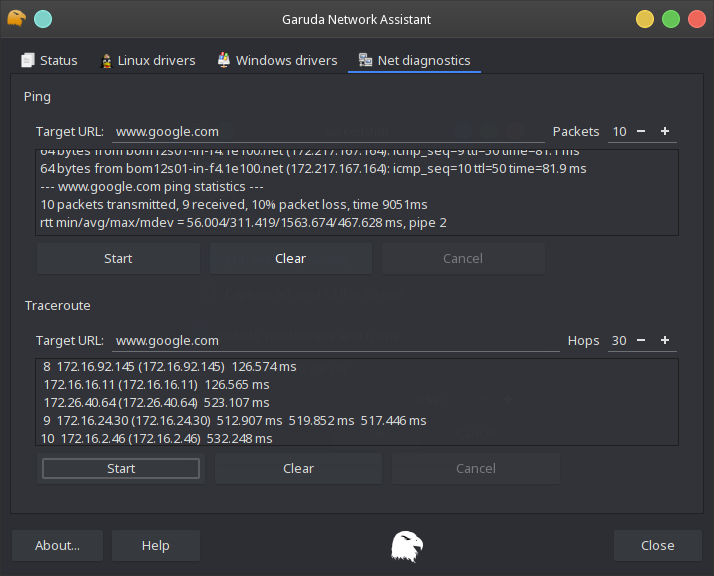
Task: Click the Garuda app icon in title bar
Action: tap(16, 19)
